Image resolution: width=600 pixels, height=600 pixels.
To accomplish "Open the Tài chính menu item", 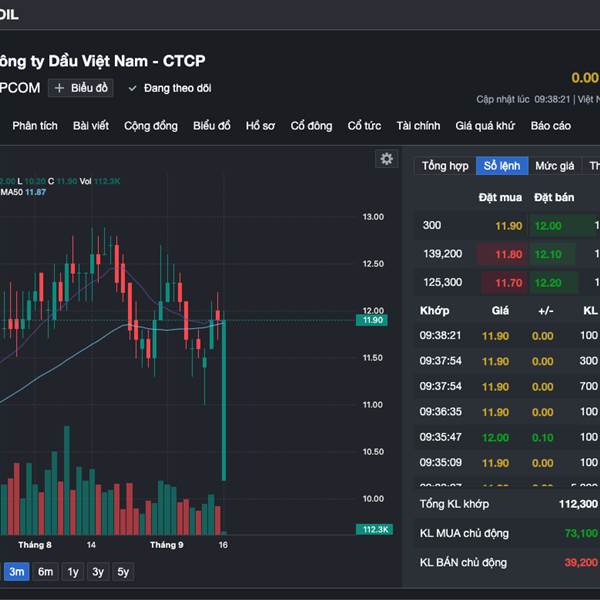I will point(418,126).
